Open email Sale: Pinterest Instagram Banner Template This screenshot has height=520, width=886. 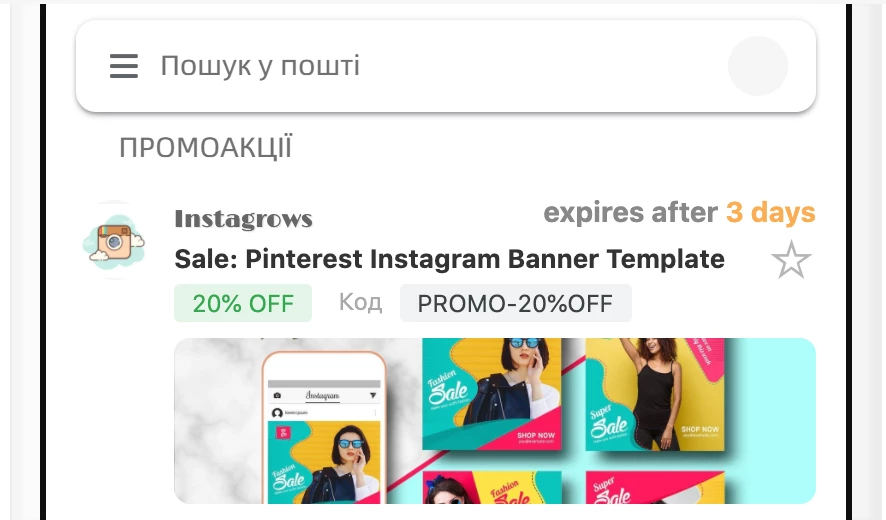point(449,259)
